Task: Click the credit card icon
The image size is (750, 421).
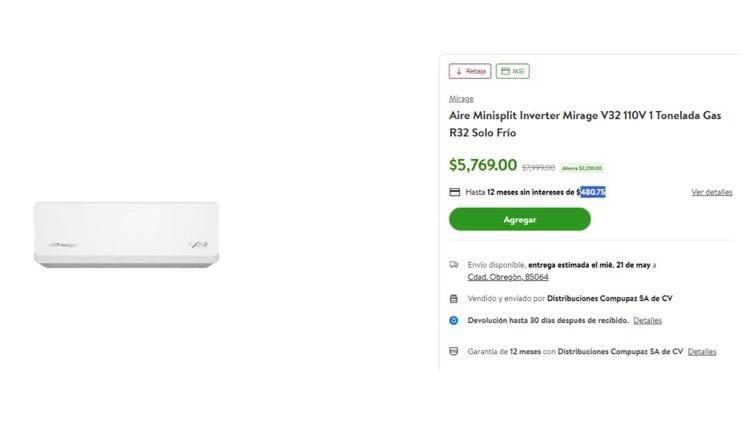Action: coord(454,192)
